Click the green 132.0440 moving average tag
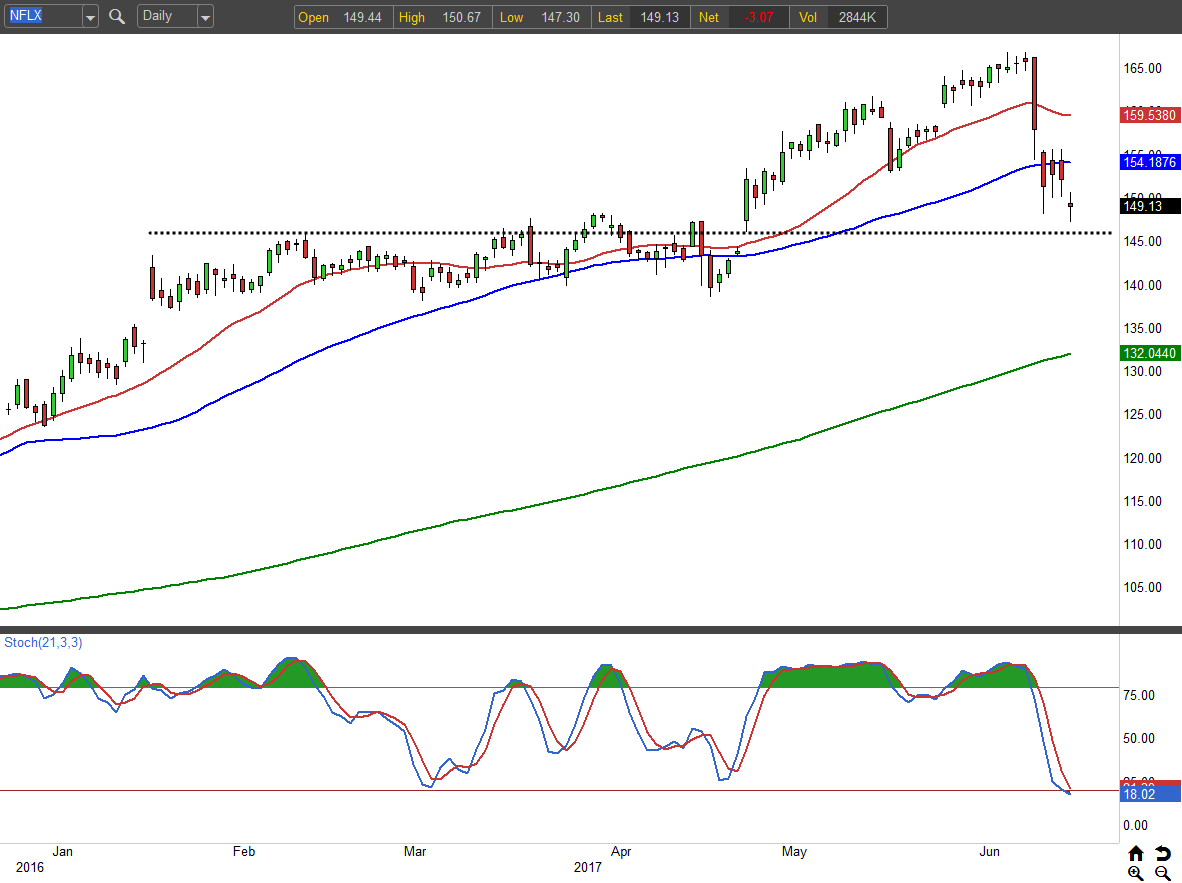Image resolution: width=1182 pixels, height=883 pixels. tap(1151, 353)
